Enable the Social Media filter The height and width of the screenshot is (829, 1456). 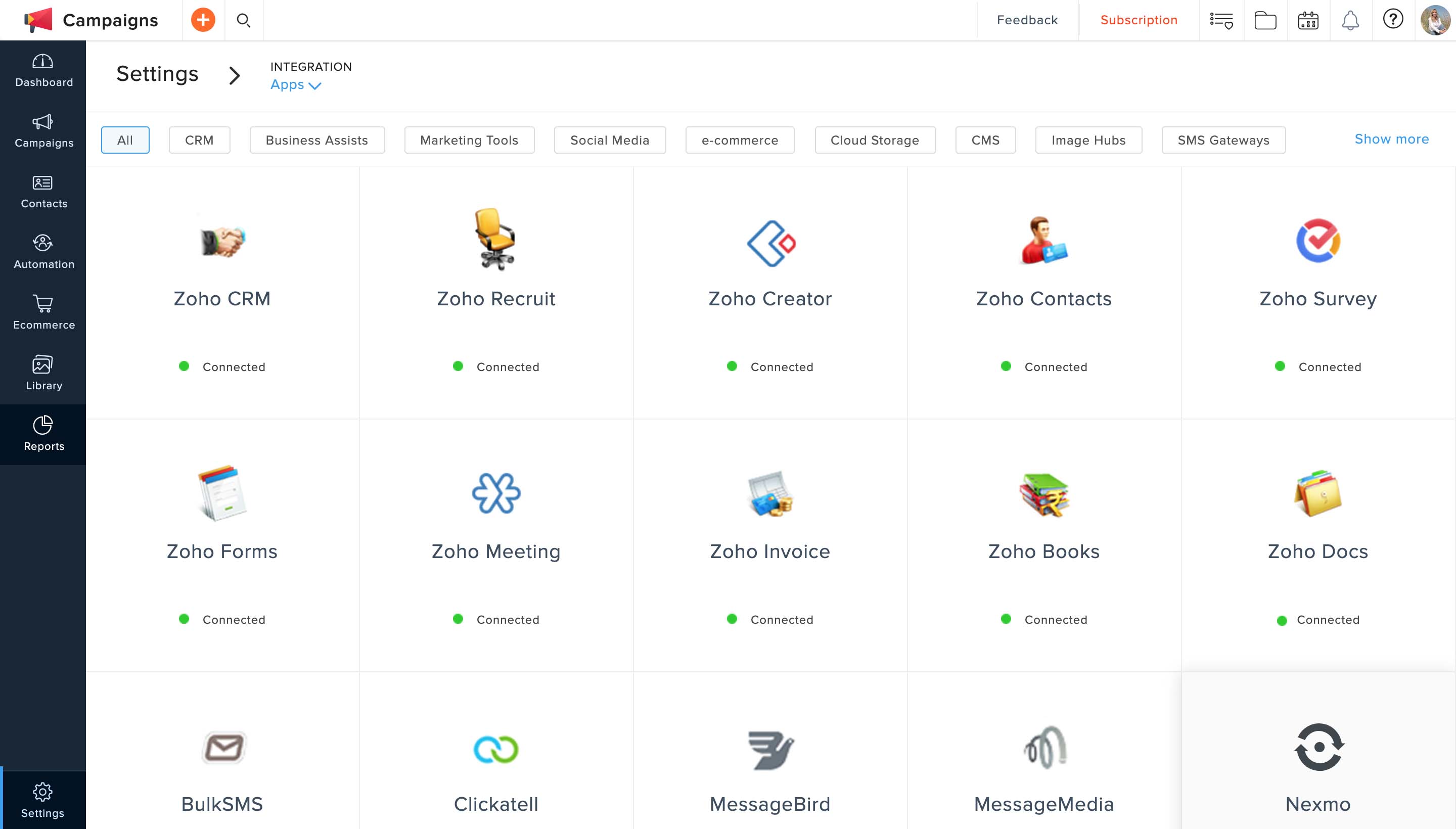(x=609, y=140)
